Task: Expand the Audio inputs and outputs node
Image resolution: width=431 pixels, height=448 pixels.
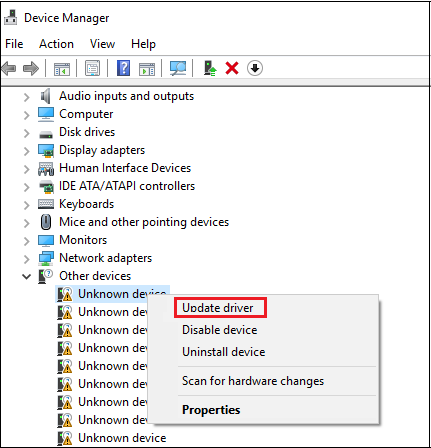Action: pos(27,97)
